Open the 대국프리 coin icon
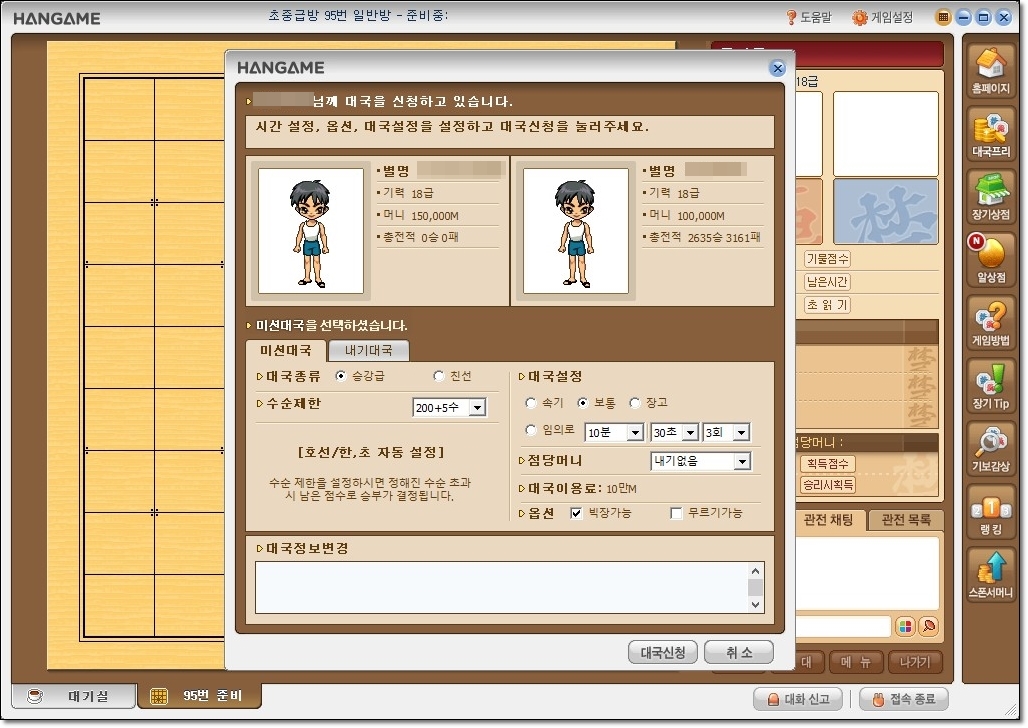Image resolution: width=1028 pixels, height=728 pixels. pos(991,134)
